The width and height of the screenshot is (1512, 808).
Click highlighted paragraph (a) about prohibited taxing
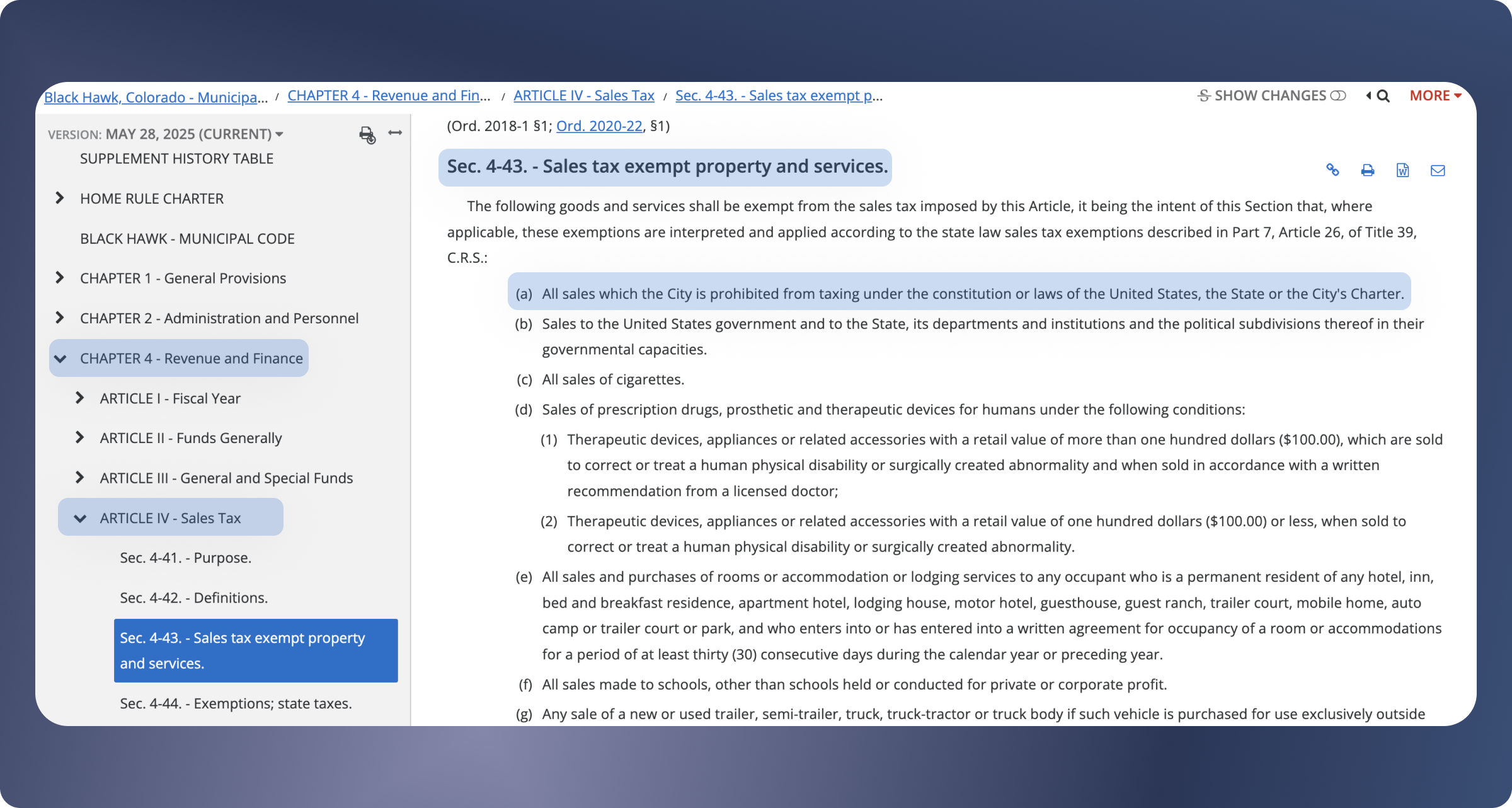tap(959, 294)
